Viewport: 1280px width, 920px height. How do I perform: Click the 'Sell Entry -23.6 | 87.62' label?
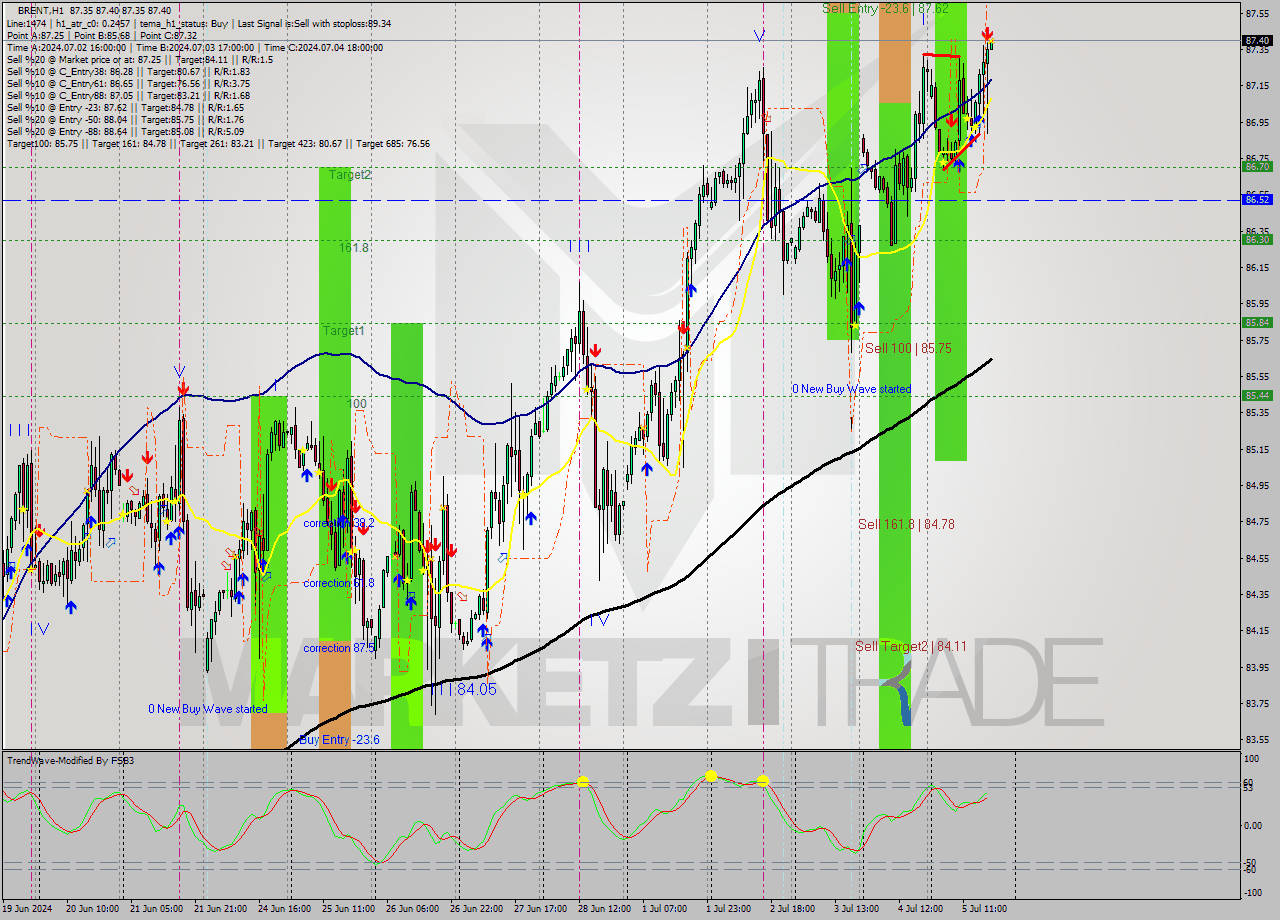[x=885, y=8]
